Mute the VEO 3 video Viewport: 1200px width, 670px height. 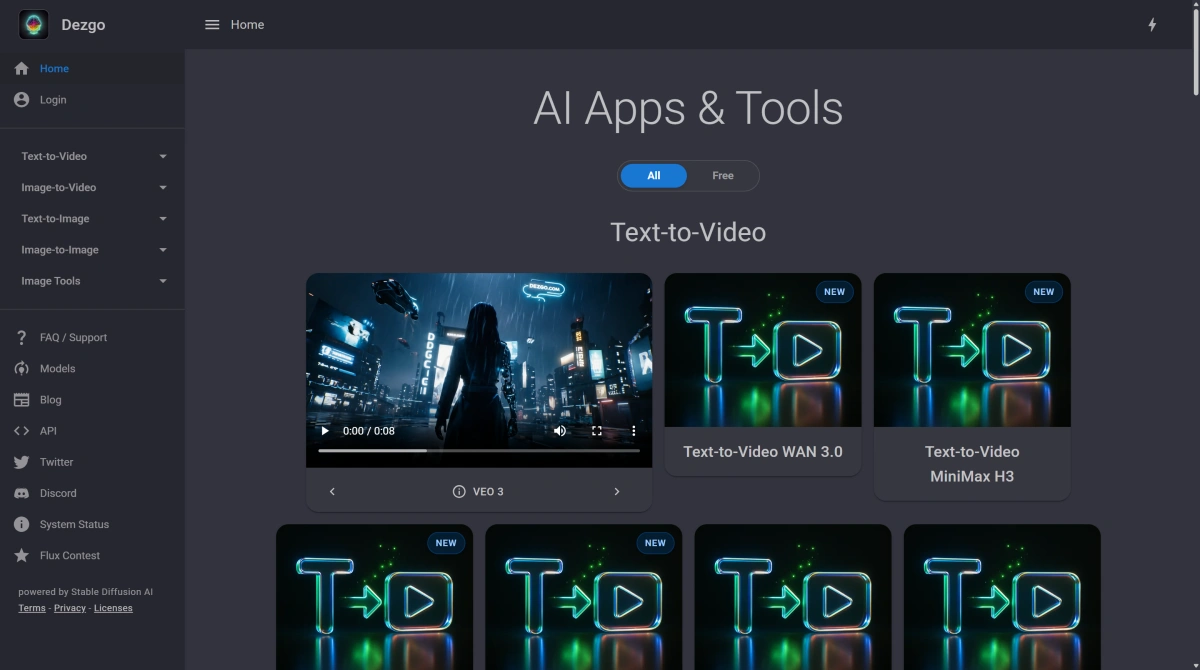click(560, 431)
